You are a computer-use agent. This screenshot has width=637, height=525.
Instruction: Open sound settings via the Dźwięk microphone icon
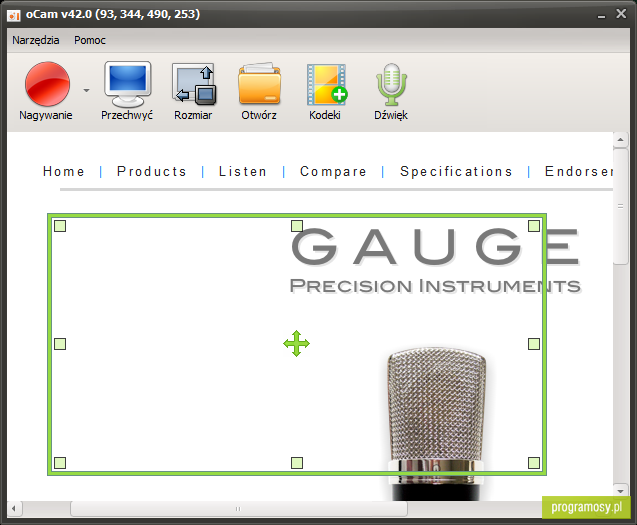391,85
